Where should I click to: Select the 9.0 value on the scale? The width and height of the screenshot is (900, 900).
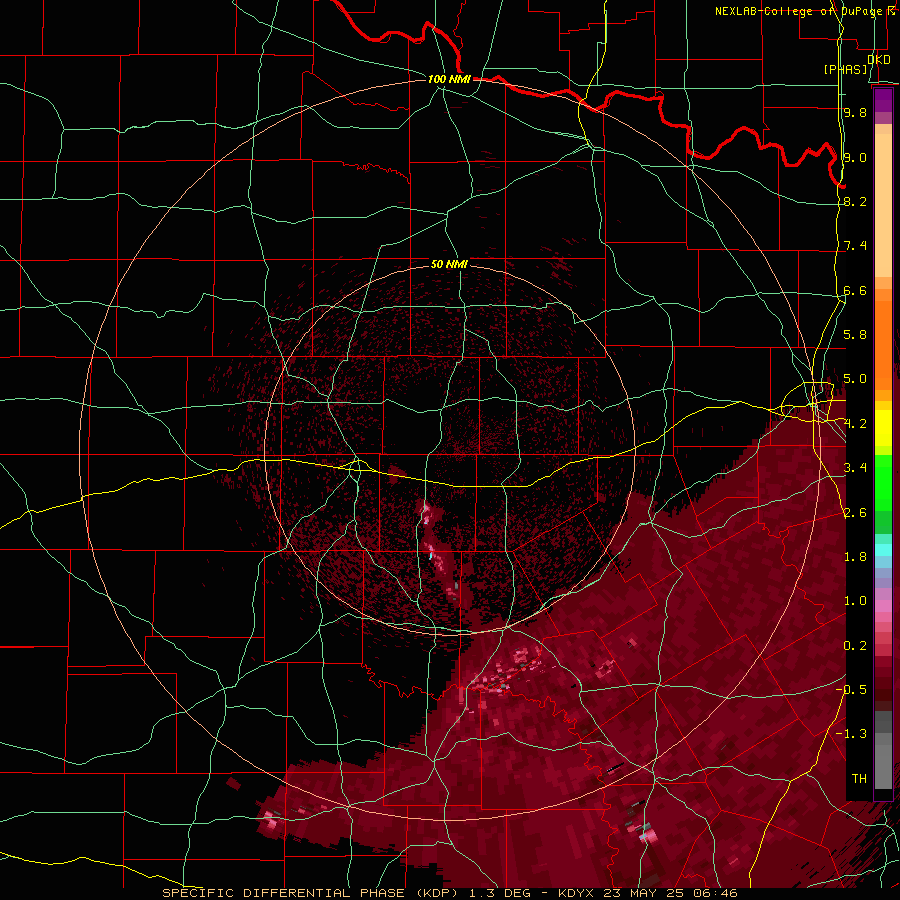click(x=855, y=157)
